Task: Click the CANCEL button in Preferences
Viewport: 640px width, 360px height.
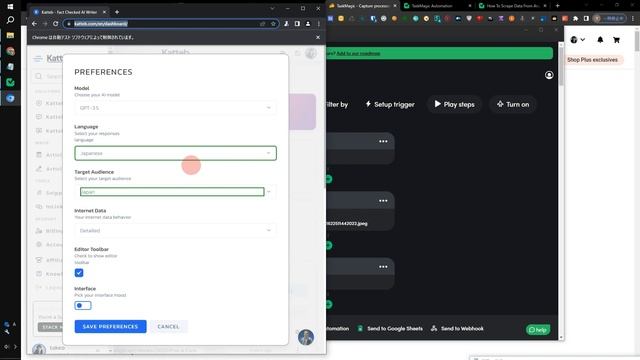Action: [168, 327]
